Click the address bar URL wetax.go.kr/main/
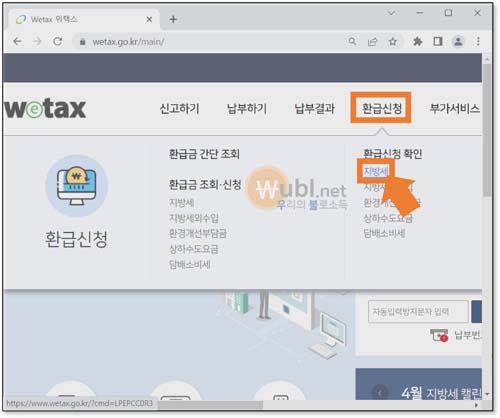500x418 pixels. point(128,42)
